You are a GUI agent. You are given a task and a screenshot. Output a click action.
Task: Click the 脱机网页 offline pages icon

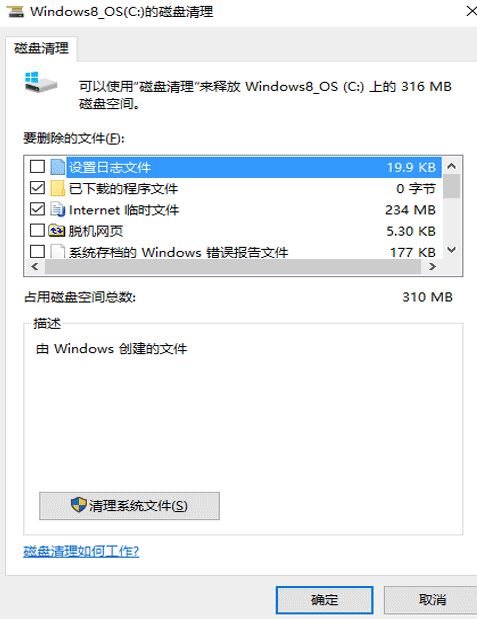point(56,231)
